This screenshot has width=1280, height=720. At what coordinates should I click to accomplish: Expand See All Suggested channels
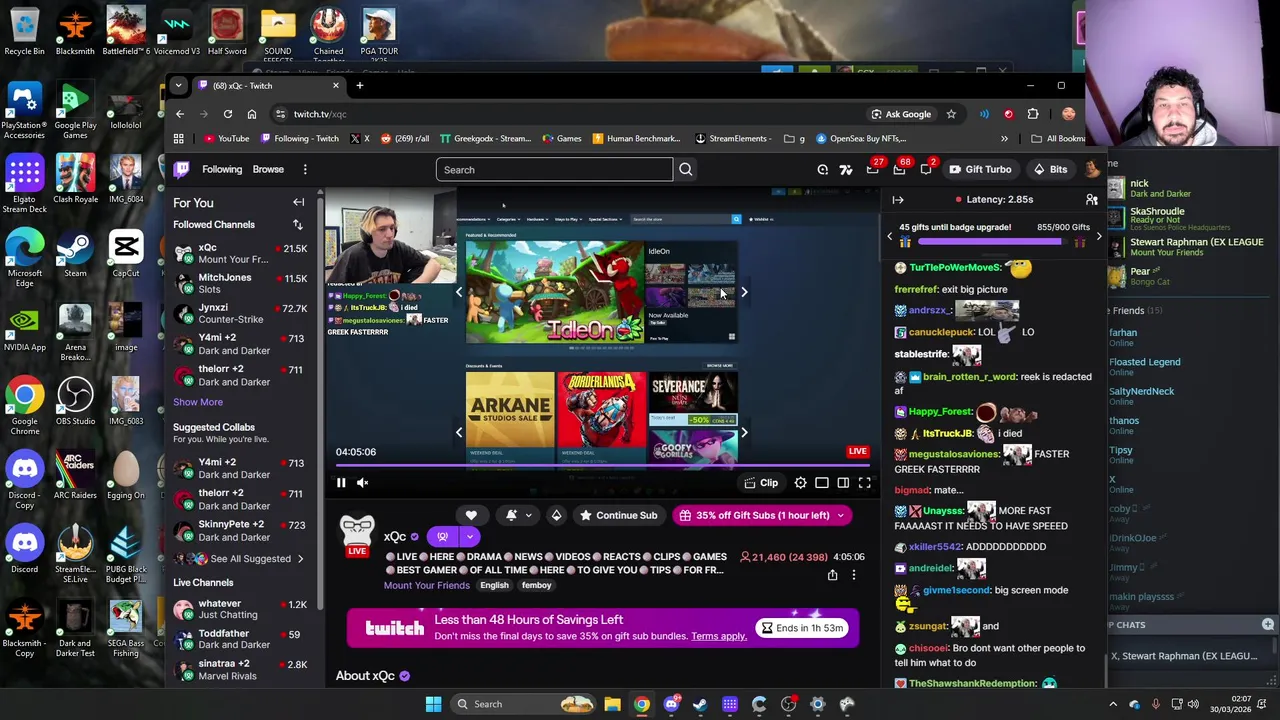point(250,559)
